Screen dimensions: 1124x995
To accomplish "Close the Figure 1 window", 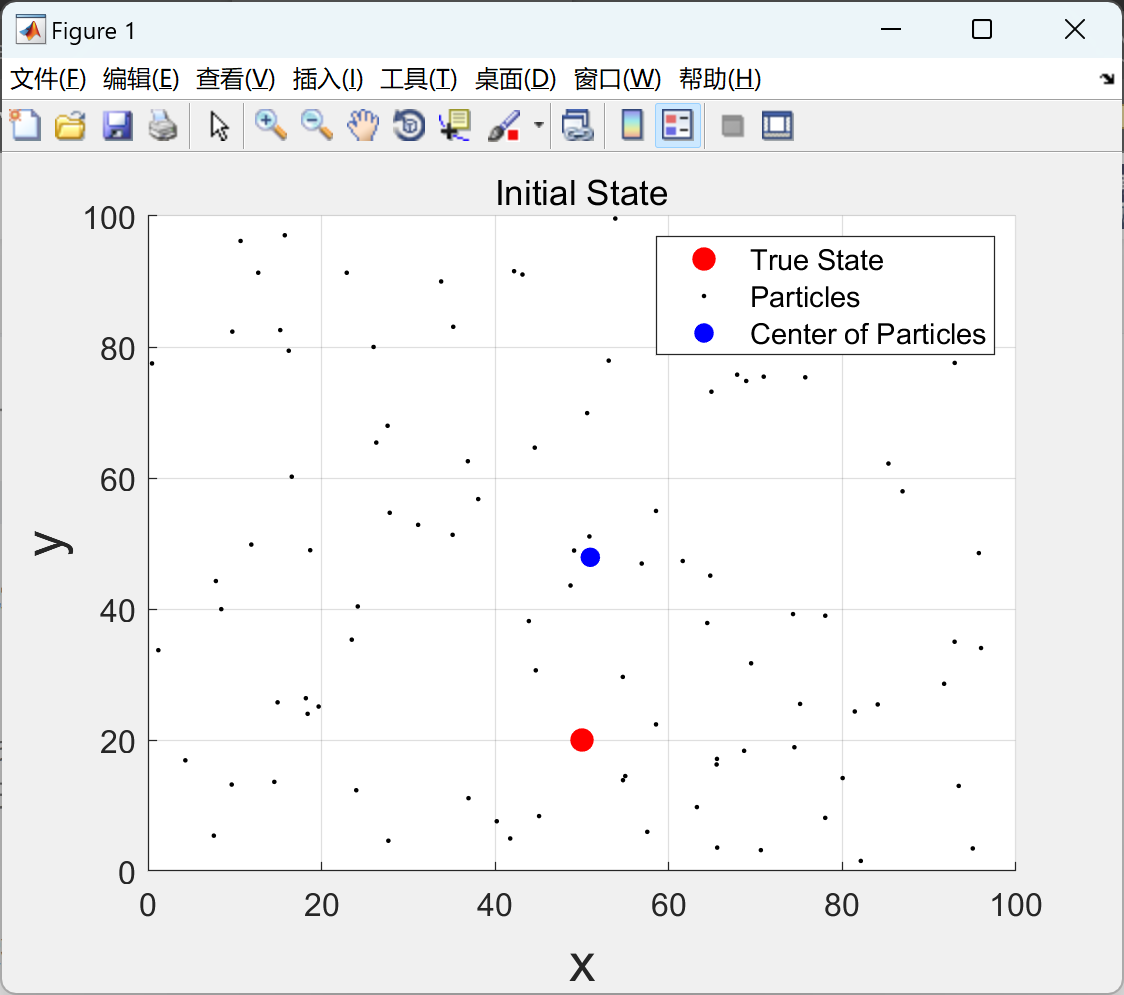I will point(1075,29).
